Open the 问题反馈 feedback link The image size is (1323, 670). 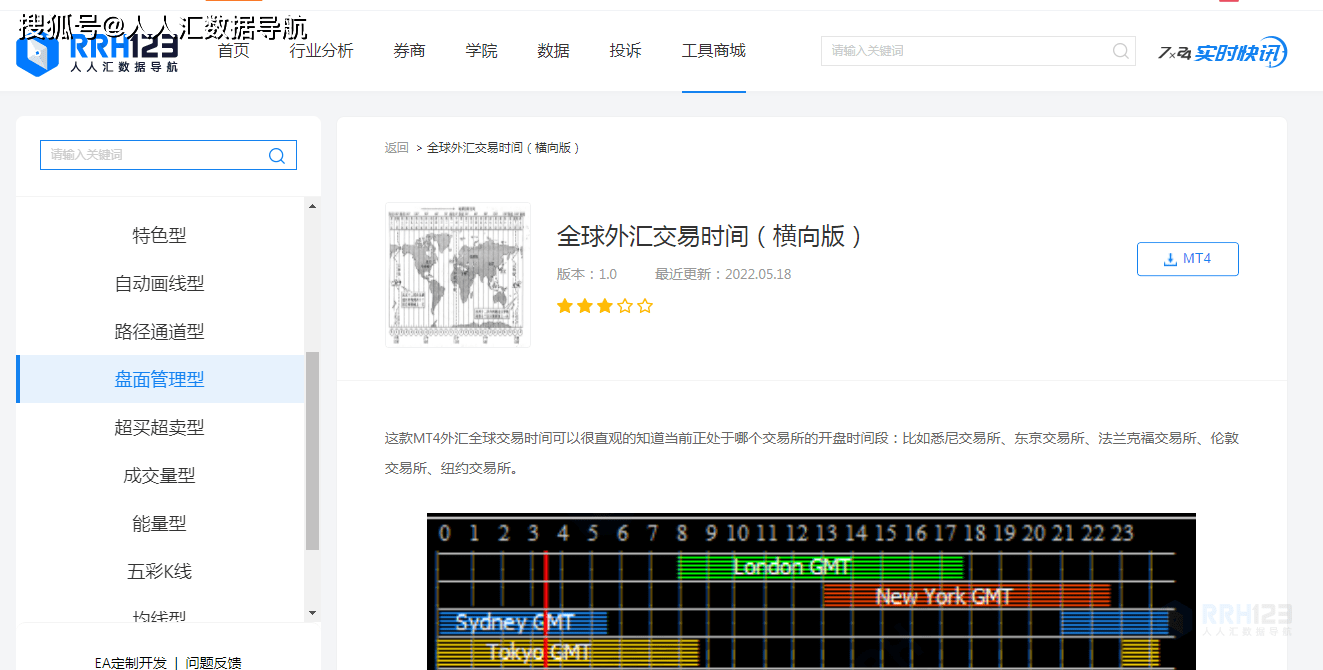(x=215, y=661)
